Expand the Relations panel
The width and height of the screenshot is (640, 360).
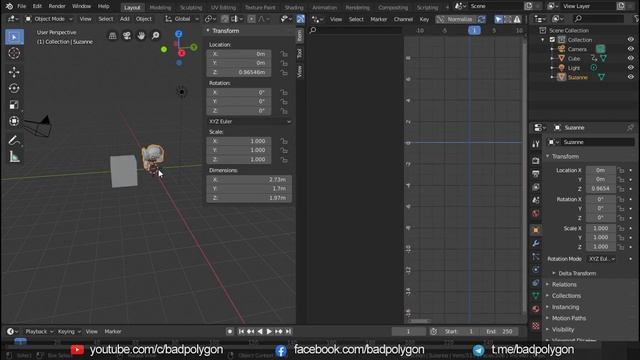pos(564,284)
